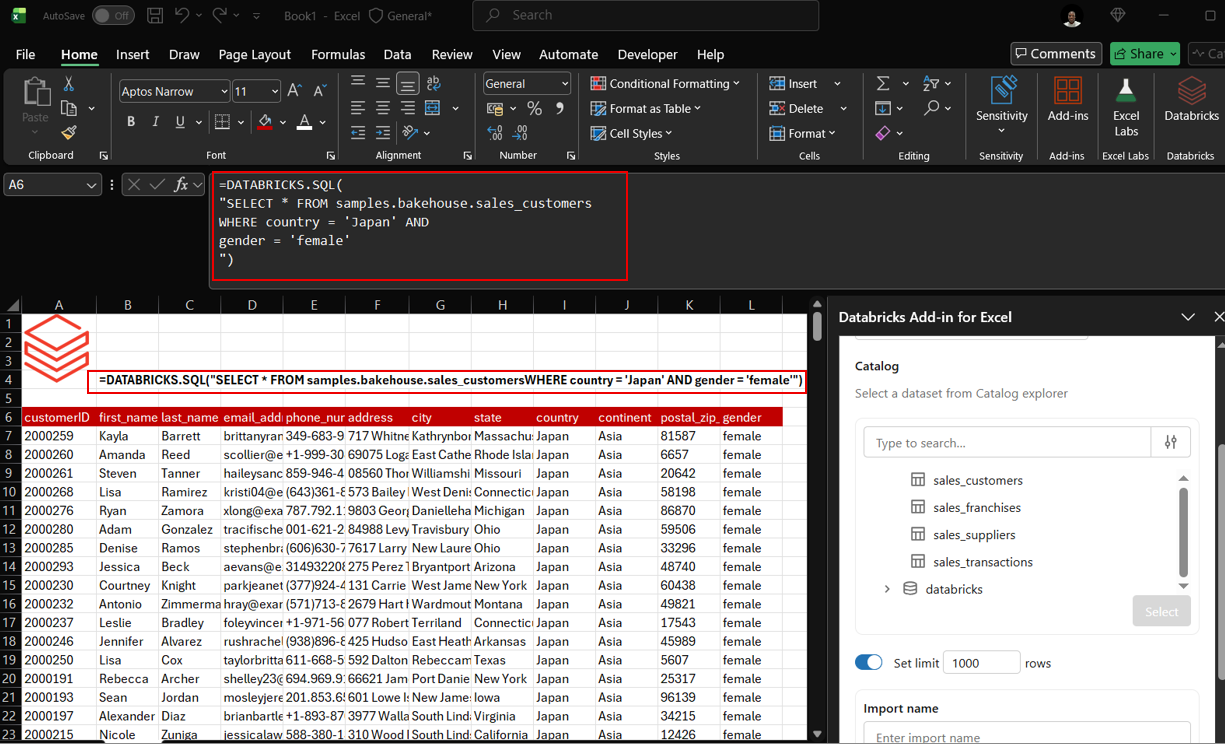Click the Cut scissors icon
The height and width of the screenshot is (744, 1225).
click(69, 84)
